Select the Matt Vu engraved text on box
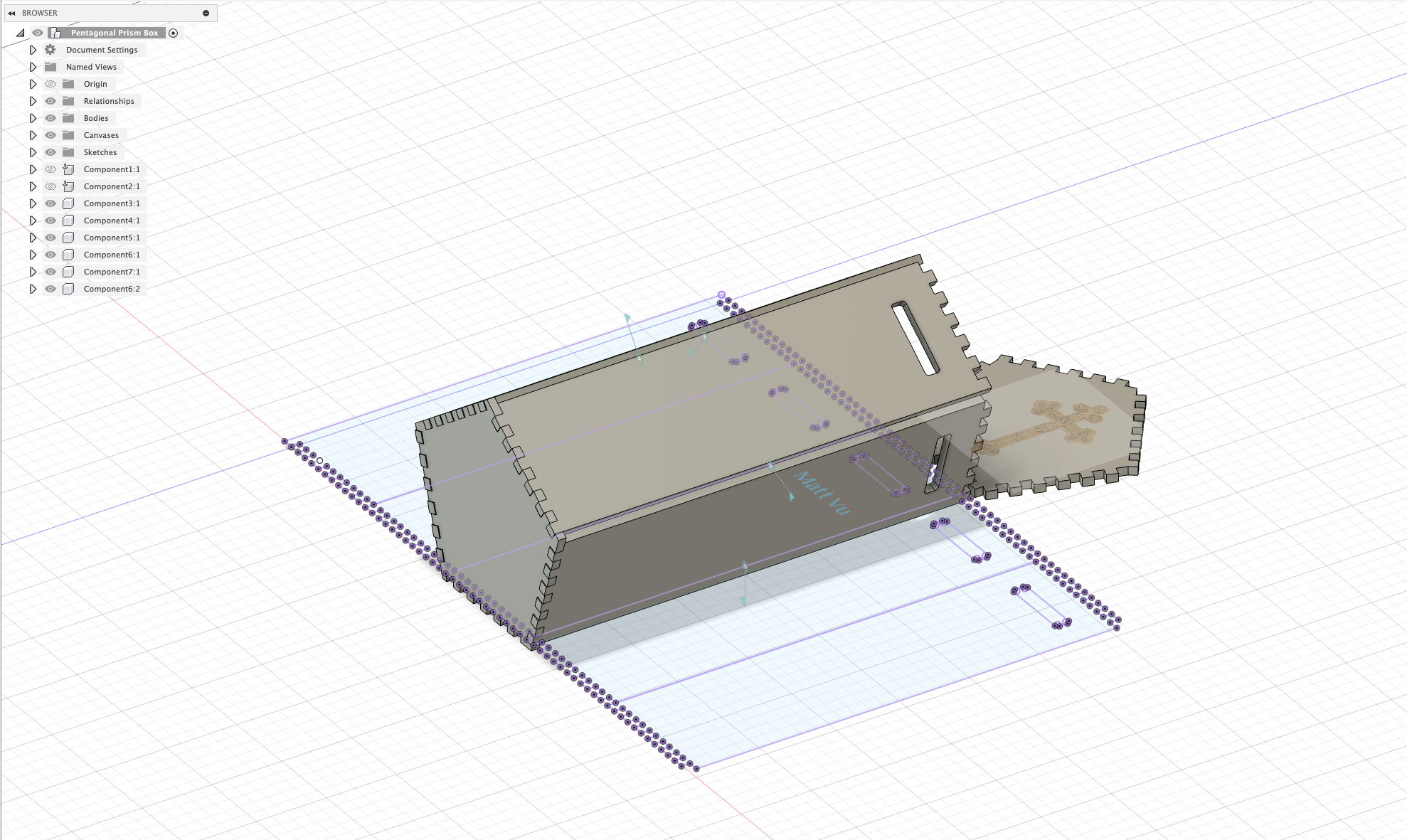This screenshot has width=1407, height=840. 822,493
